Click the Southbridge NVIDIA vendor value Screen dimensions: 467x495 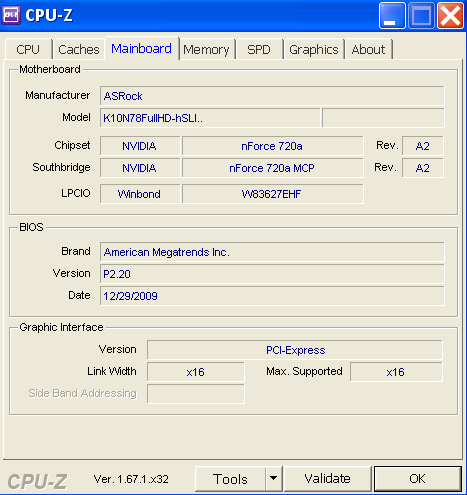140,168
